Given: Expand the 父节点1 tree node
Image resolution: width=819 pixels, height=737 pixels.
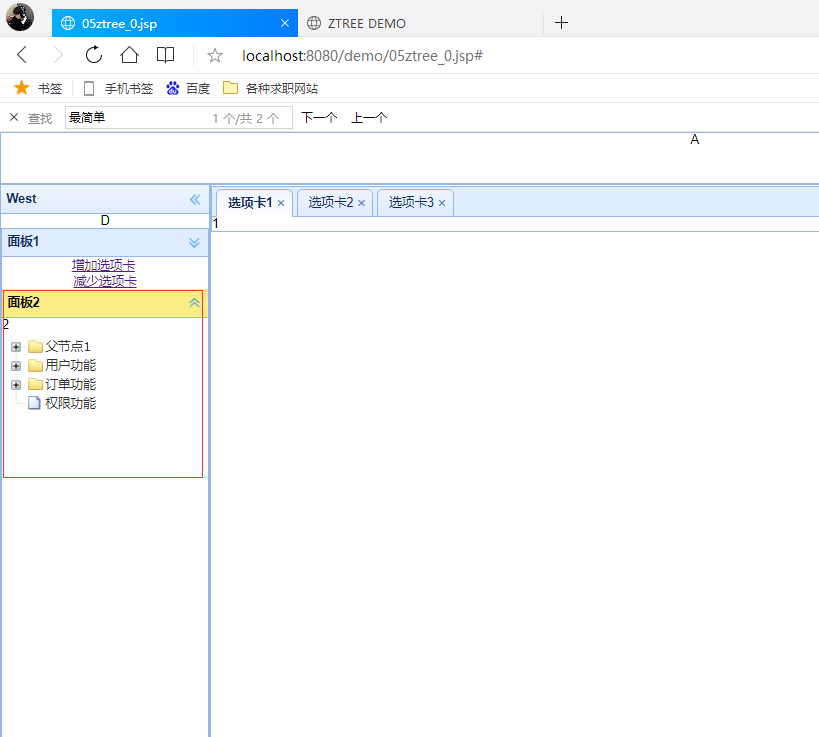Looking at the screenshot, I should [x=16, y=347].
